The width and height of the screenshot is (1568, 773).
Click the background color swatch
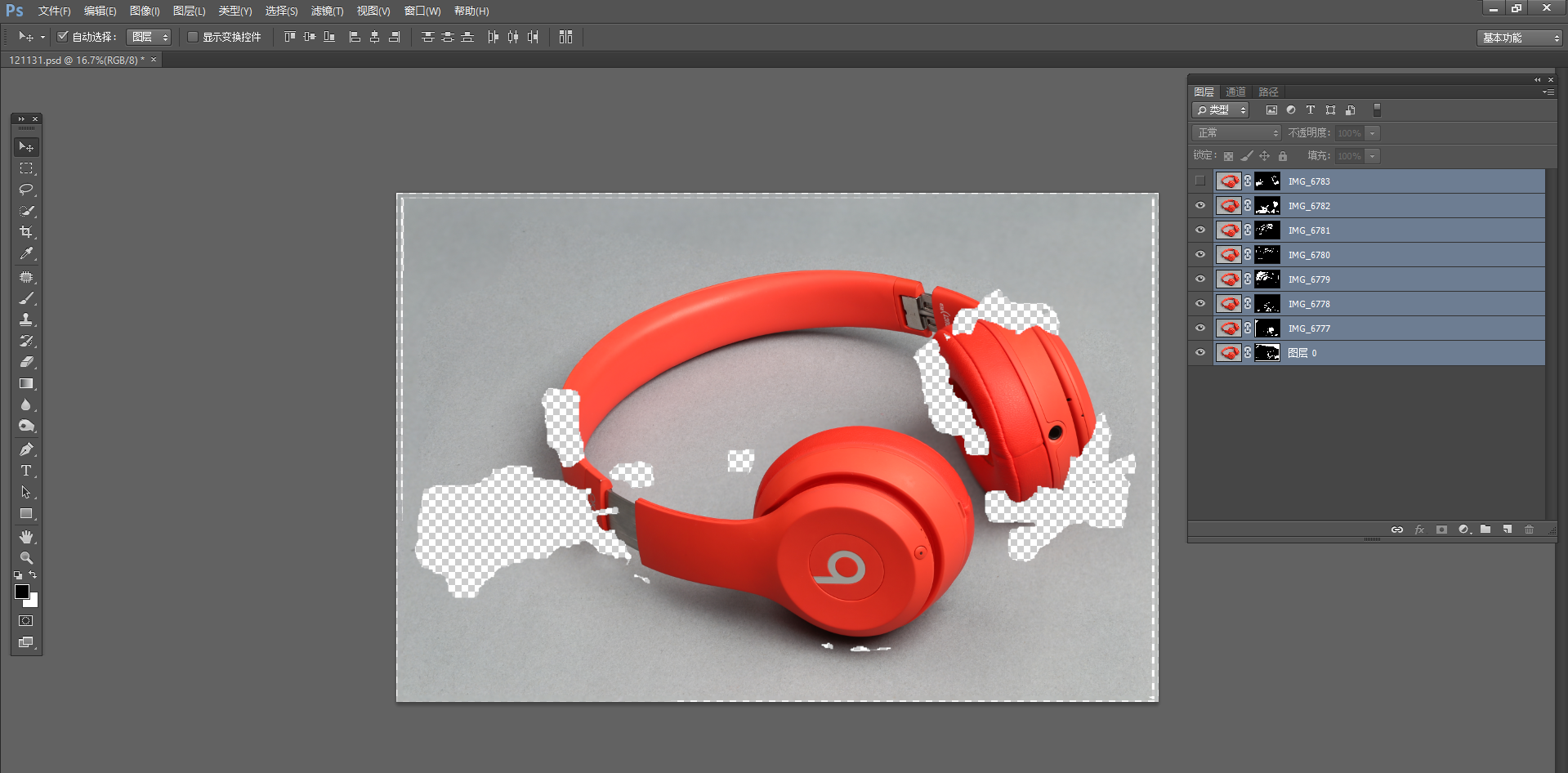coord(33,601)
